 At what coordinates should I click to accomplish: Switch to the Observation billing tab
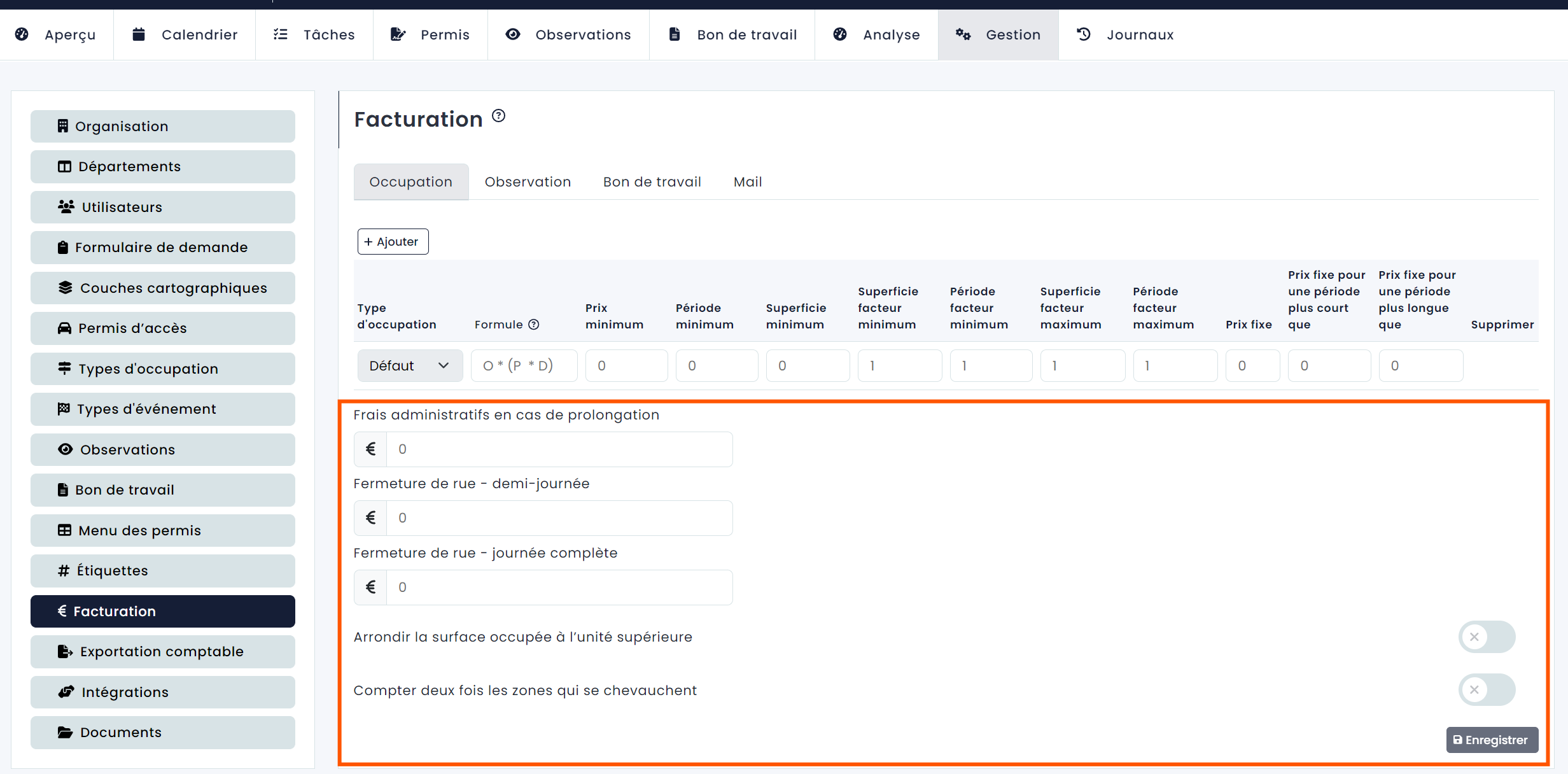528,182
